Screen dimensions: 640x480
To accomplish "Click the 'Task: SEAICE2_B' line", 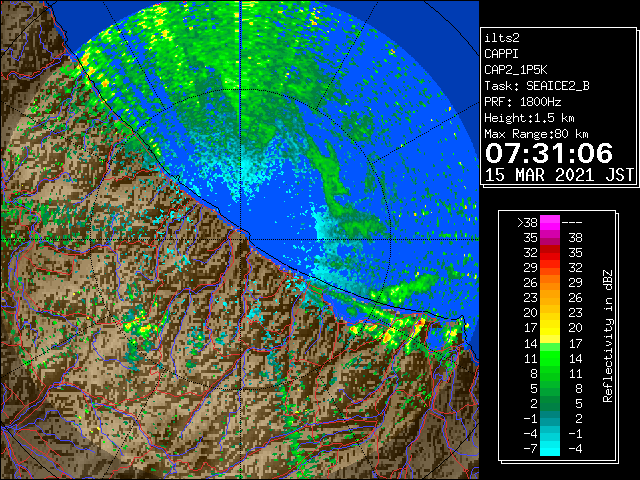I will [x=537, y=86].
